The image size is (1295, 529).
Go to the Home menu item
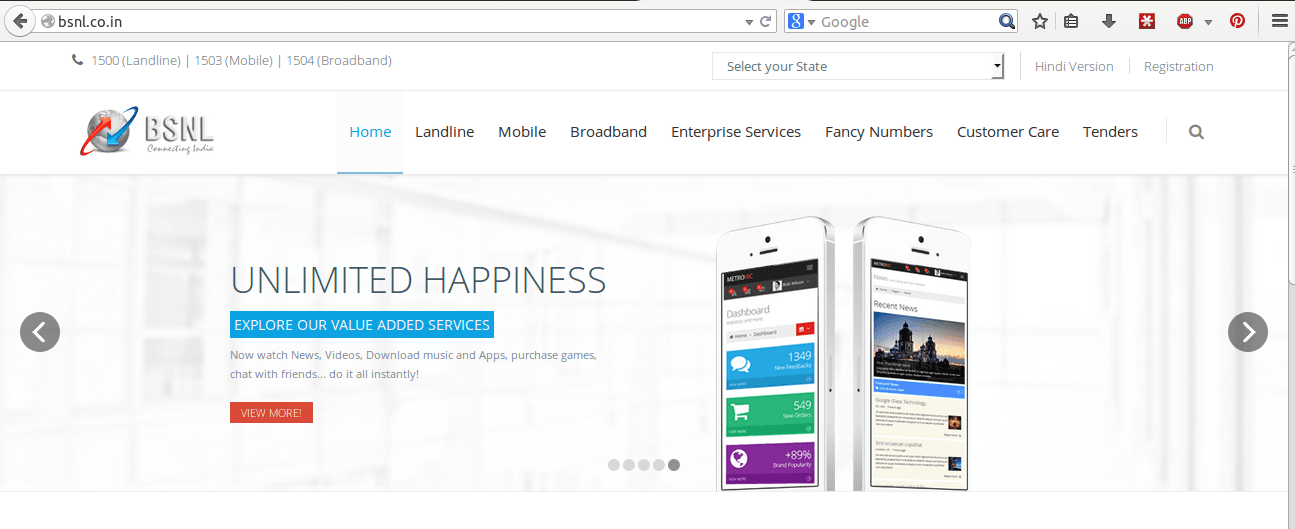coord(370,132)
